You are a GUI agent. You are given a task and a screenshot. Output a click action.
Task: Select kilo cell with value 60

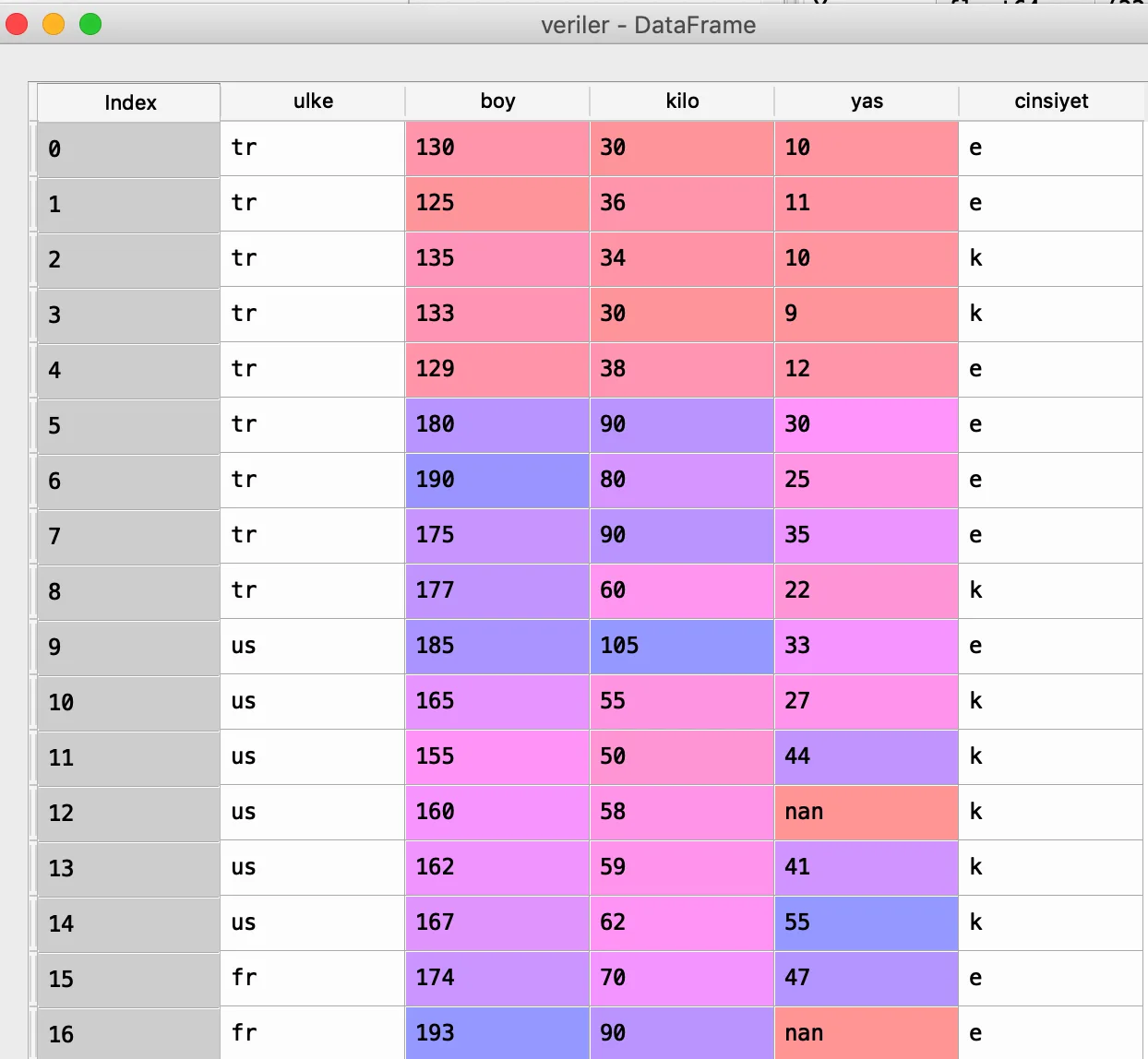point(682,591)
